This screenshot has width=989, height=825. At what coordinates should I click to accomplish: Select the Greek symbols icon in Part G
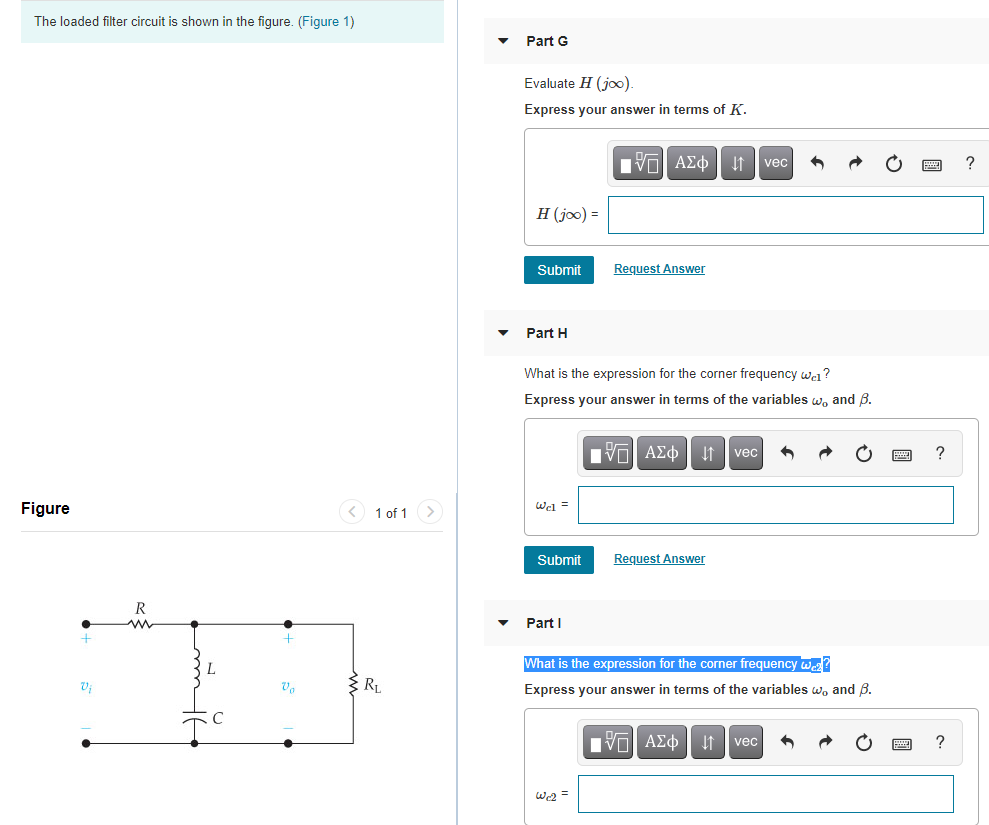[x=691, y=162]
